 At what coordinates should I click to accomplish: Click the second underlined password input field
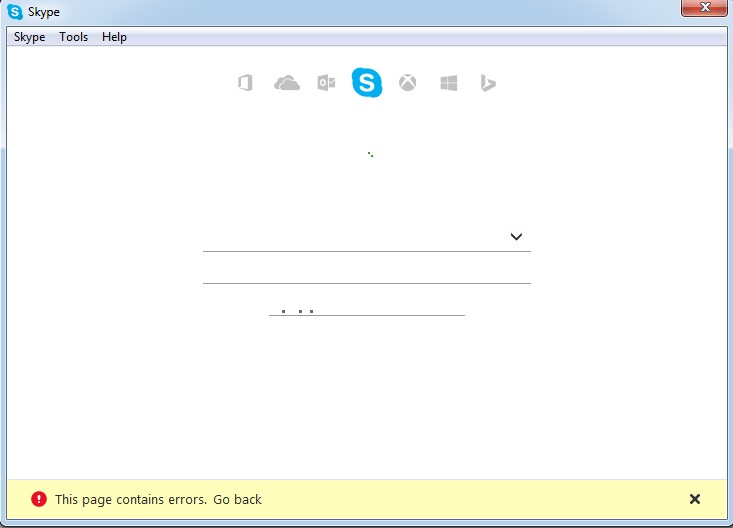tap(366, 270)
